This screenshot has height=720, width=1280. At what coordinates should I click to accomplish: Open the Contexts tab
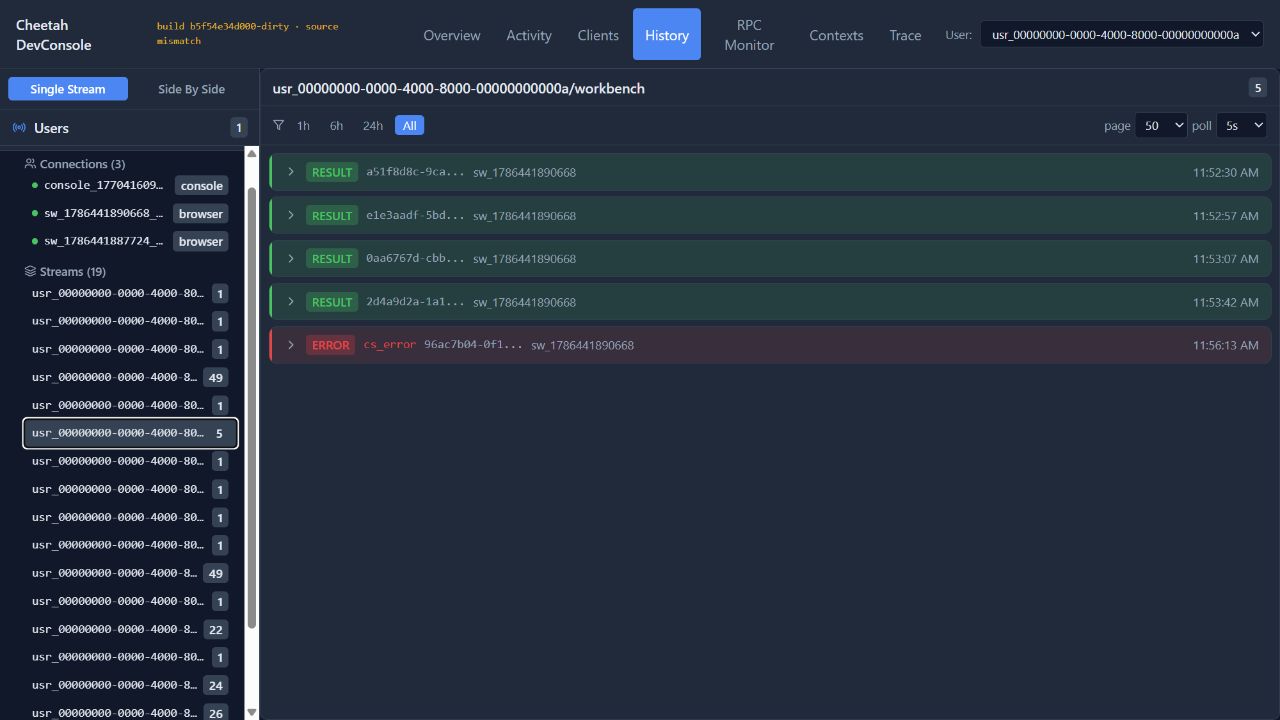click(836, 35)
